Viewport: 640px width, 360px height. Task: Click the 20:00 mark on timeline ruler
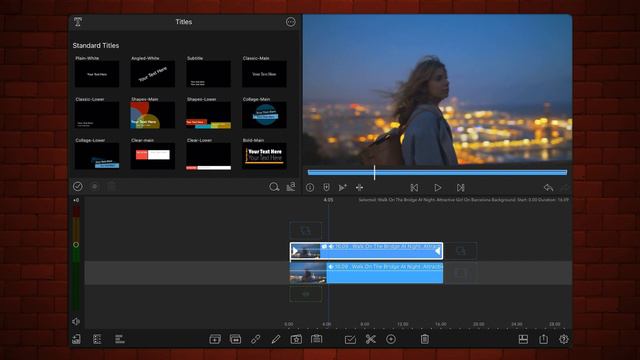478,324
